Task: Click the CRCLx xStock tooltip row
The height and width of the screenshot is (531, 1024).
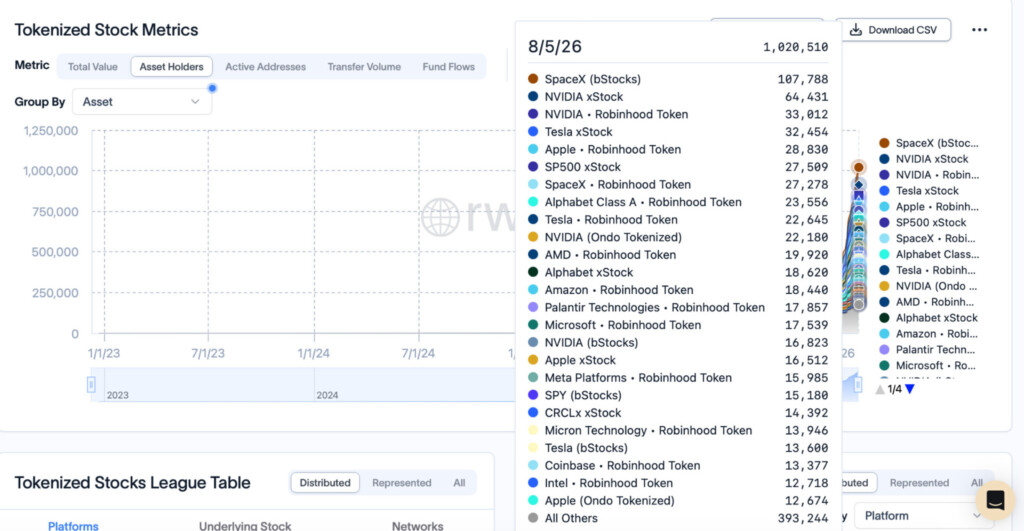Action: click(678, 413)
